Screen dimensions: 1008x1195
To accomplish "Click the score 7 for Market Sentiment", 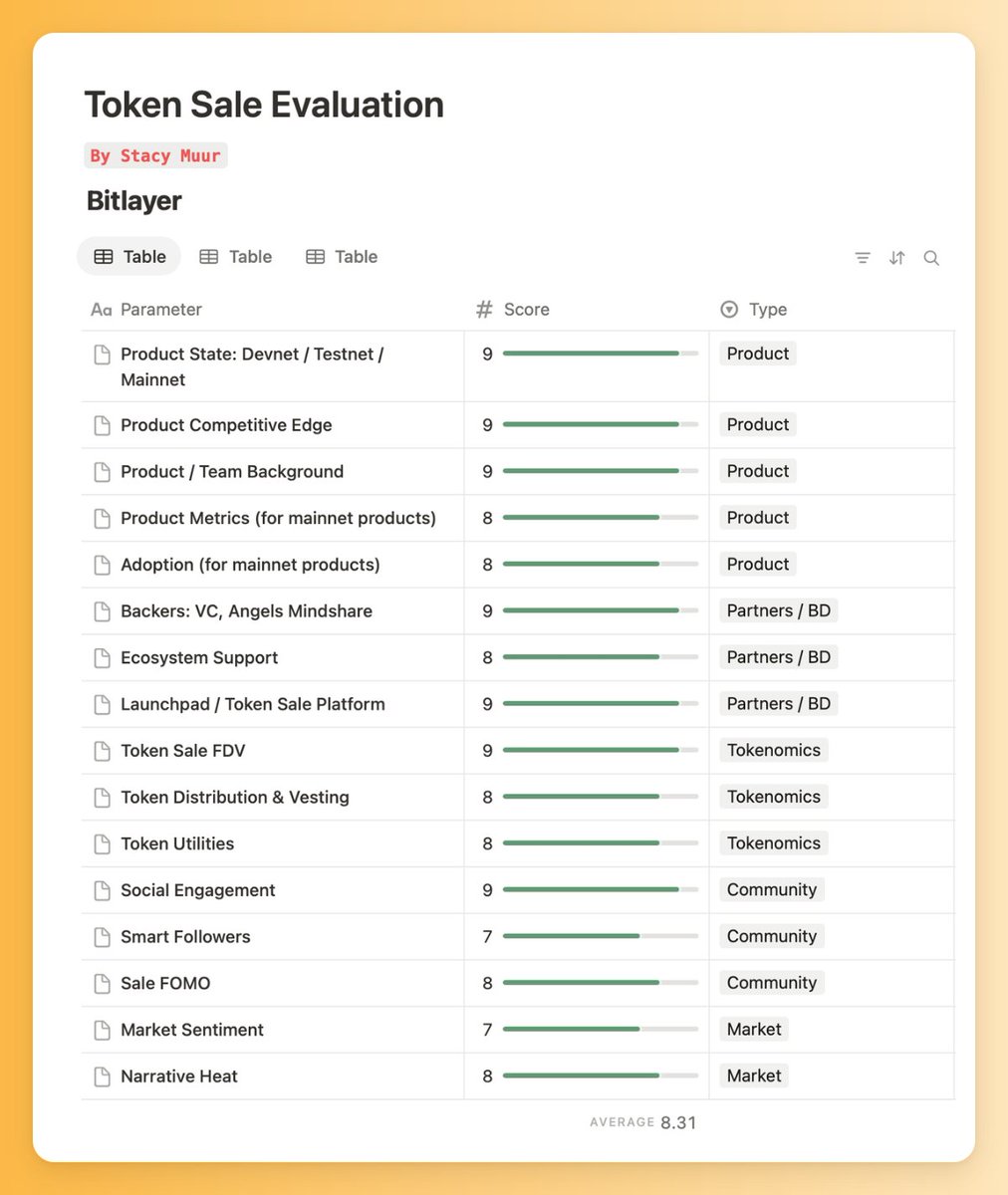I will [x=487, y=1030].
